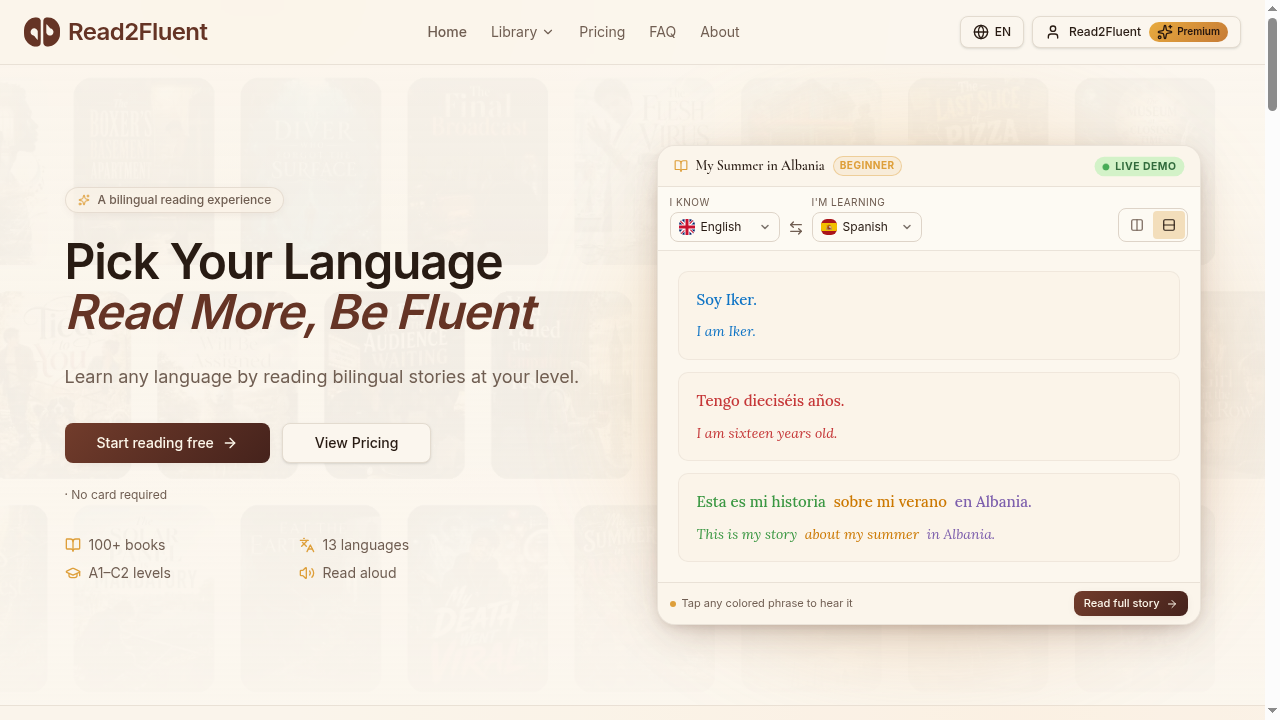Click the UK flag icon
The width and height of the screenshot is (1280, 720).
click(x=687, y=227)
